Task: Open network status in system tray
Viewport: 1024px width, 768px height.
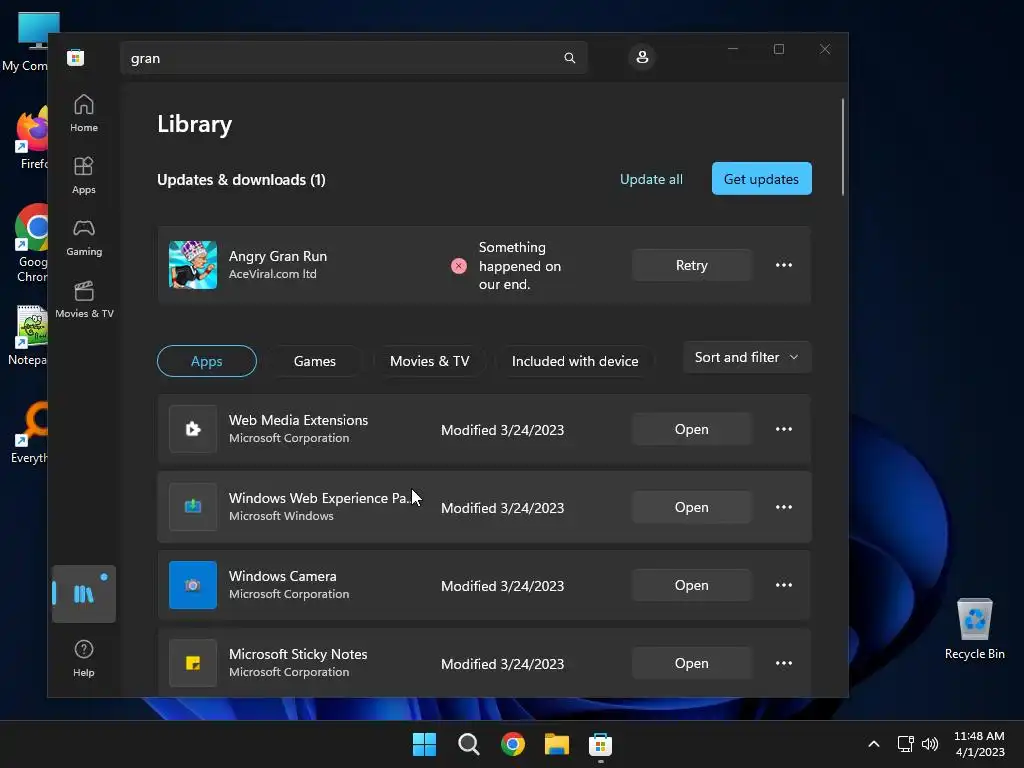Action: [905, 744]
